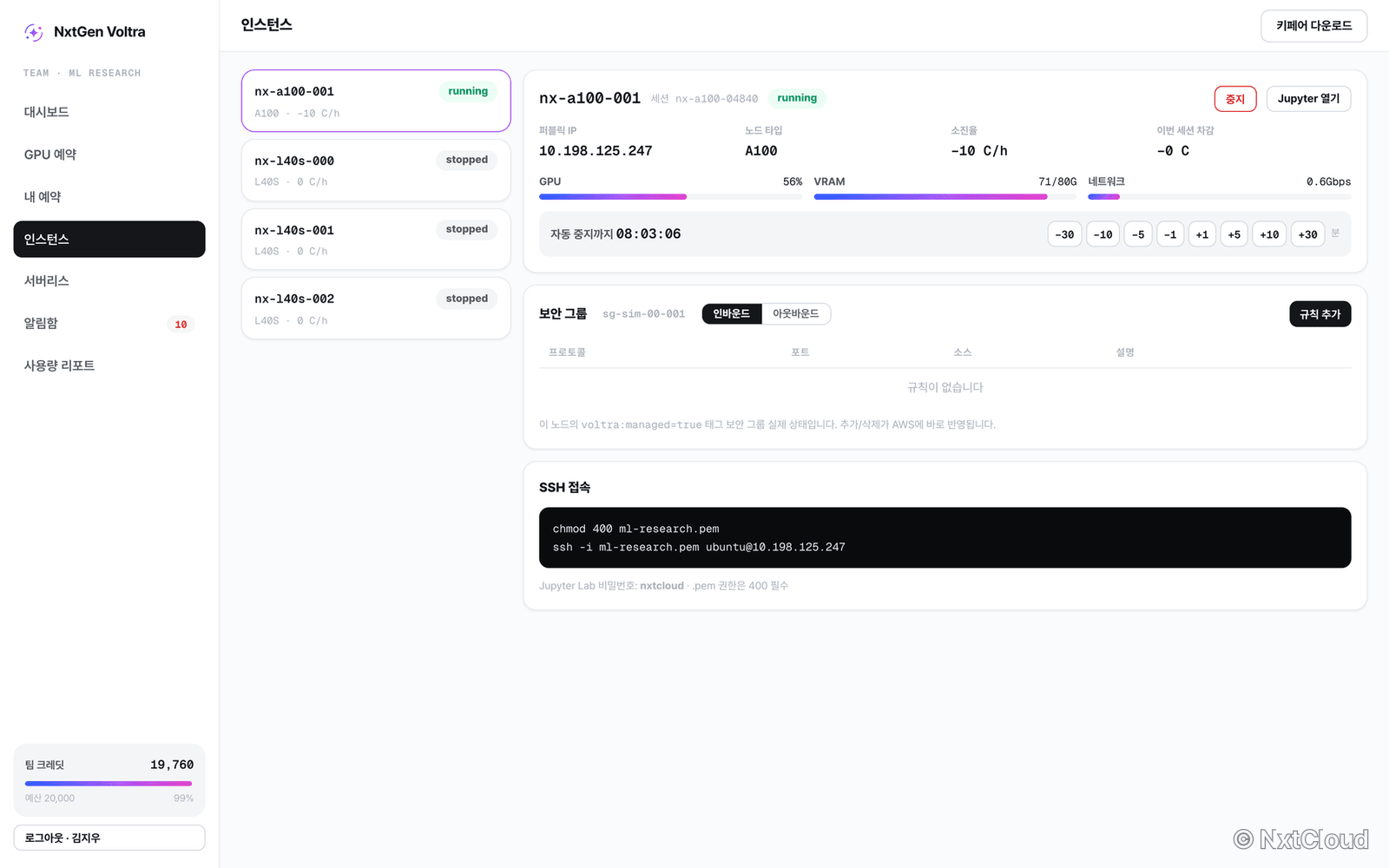Open 내 예약 menu item
The image size is (1389, 868).
(109, 197)
